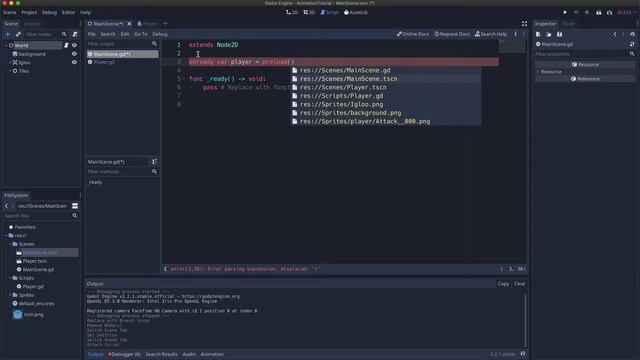Collapse the World node tree
Image resolution: width=640 pixels, height=360 pixels.
click(x=6, y=45)
